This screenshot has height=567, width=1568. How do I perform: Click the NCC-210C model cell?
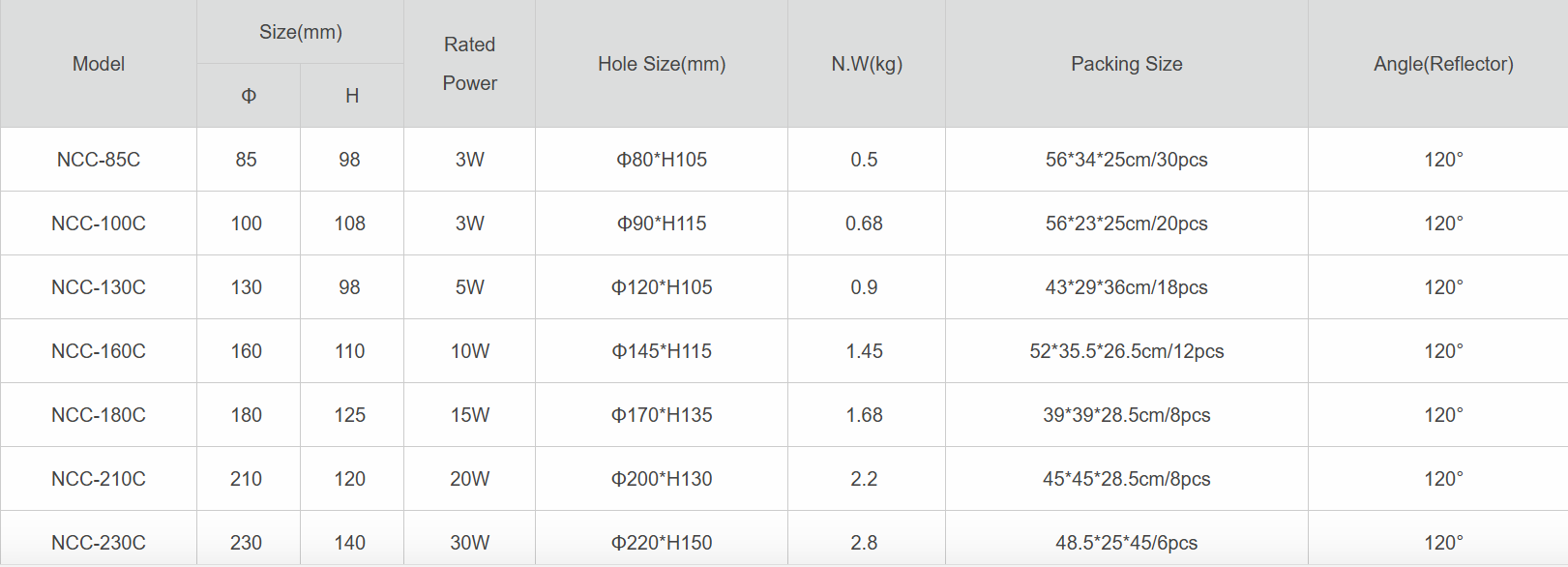pyautogui.click(x=99, y=479)
